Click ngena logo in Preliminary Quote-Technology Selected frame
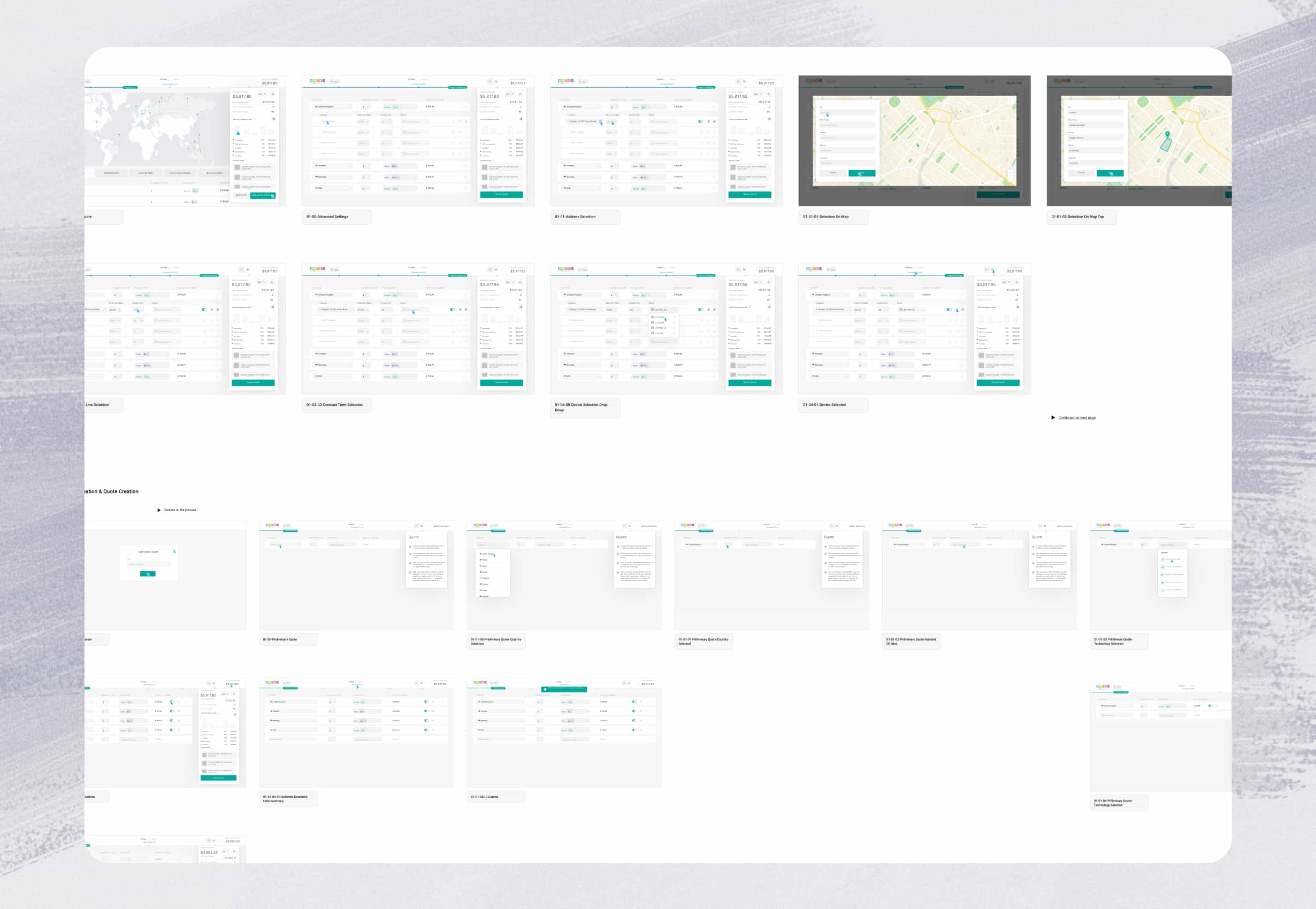 1103,687
